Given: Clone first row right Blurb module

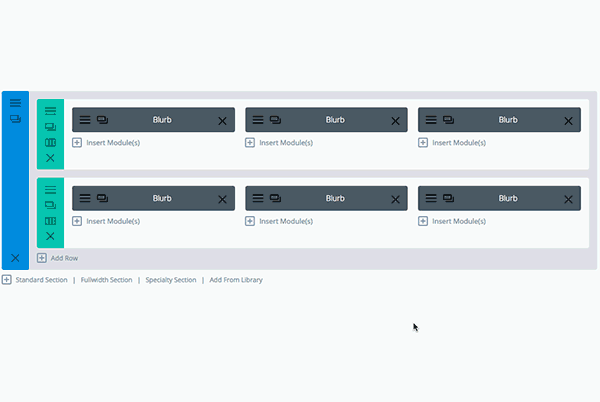Looking at the screenshot, I should tap(448, 120).
